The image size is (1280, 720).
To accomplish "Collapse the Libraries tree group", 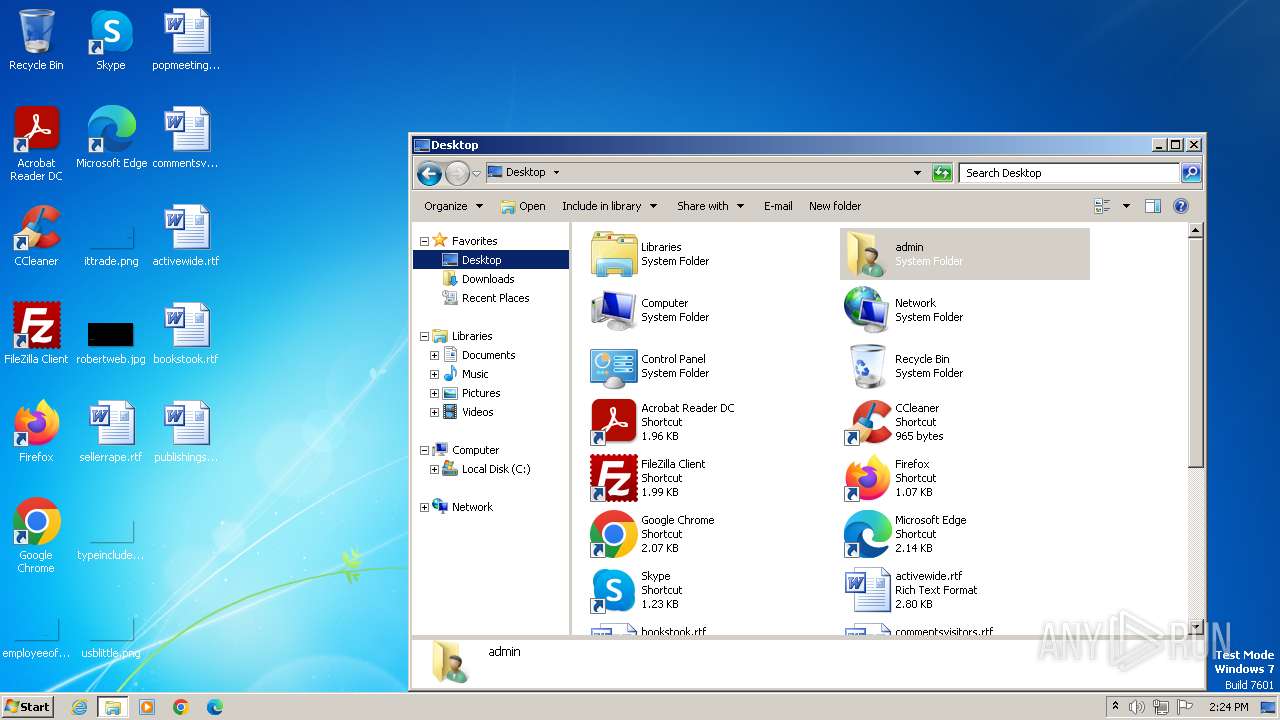I will [x=424, y=336].
